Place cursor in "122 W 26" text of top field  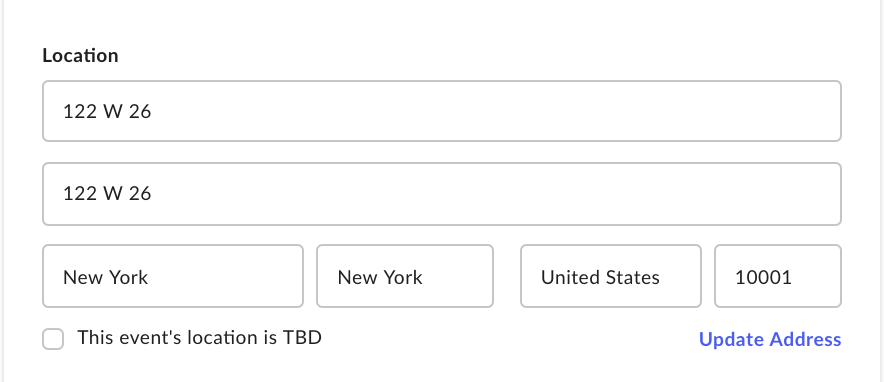tap(107, 112)
